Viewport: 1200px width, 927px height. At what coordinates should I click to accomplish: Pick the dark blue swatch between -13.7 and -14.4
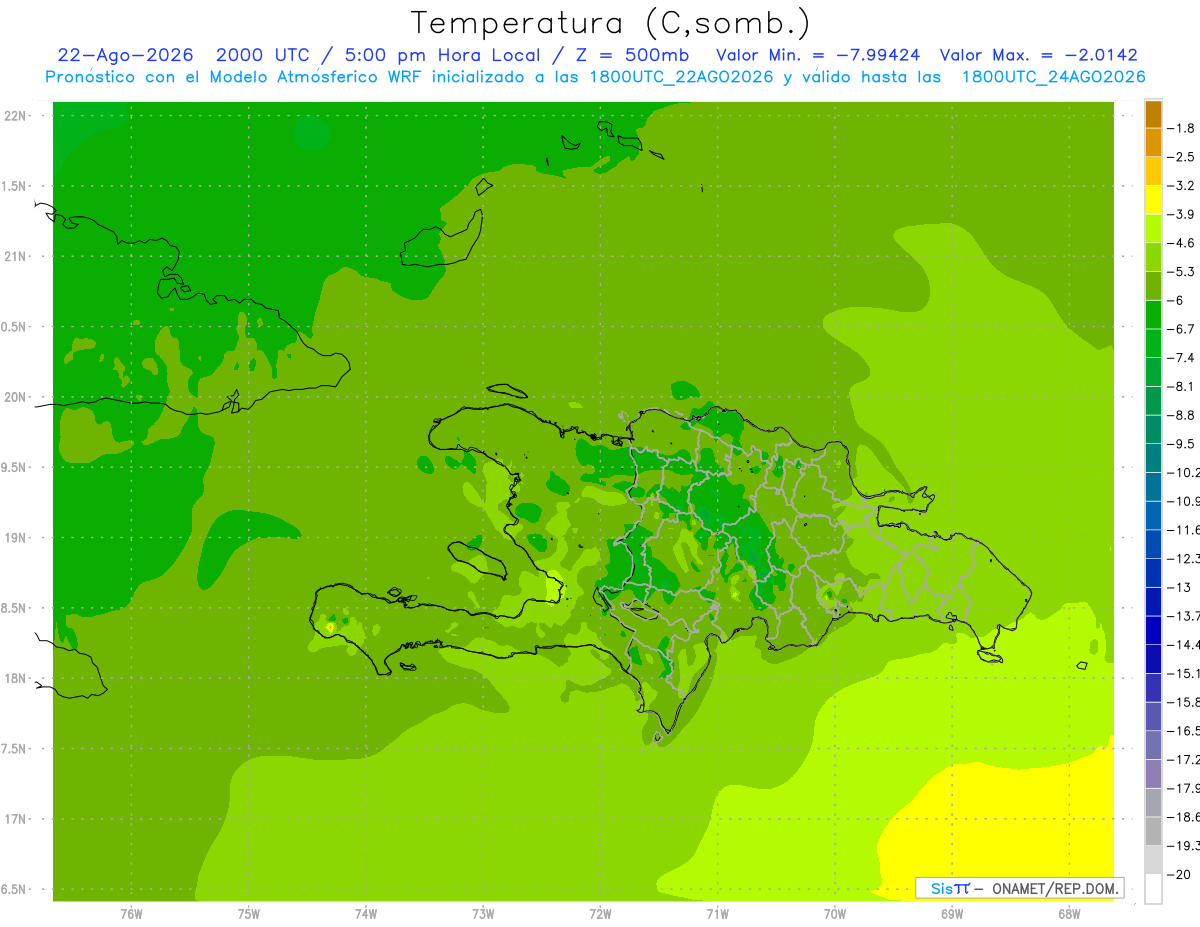[1153, 630]
